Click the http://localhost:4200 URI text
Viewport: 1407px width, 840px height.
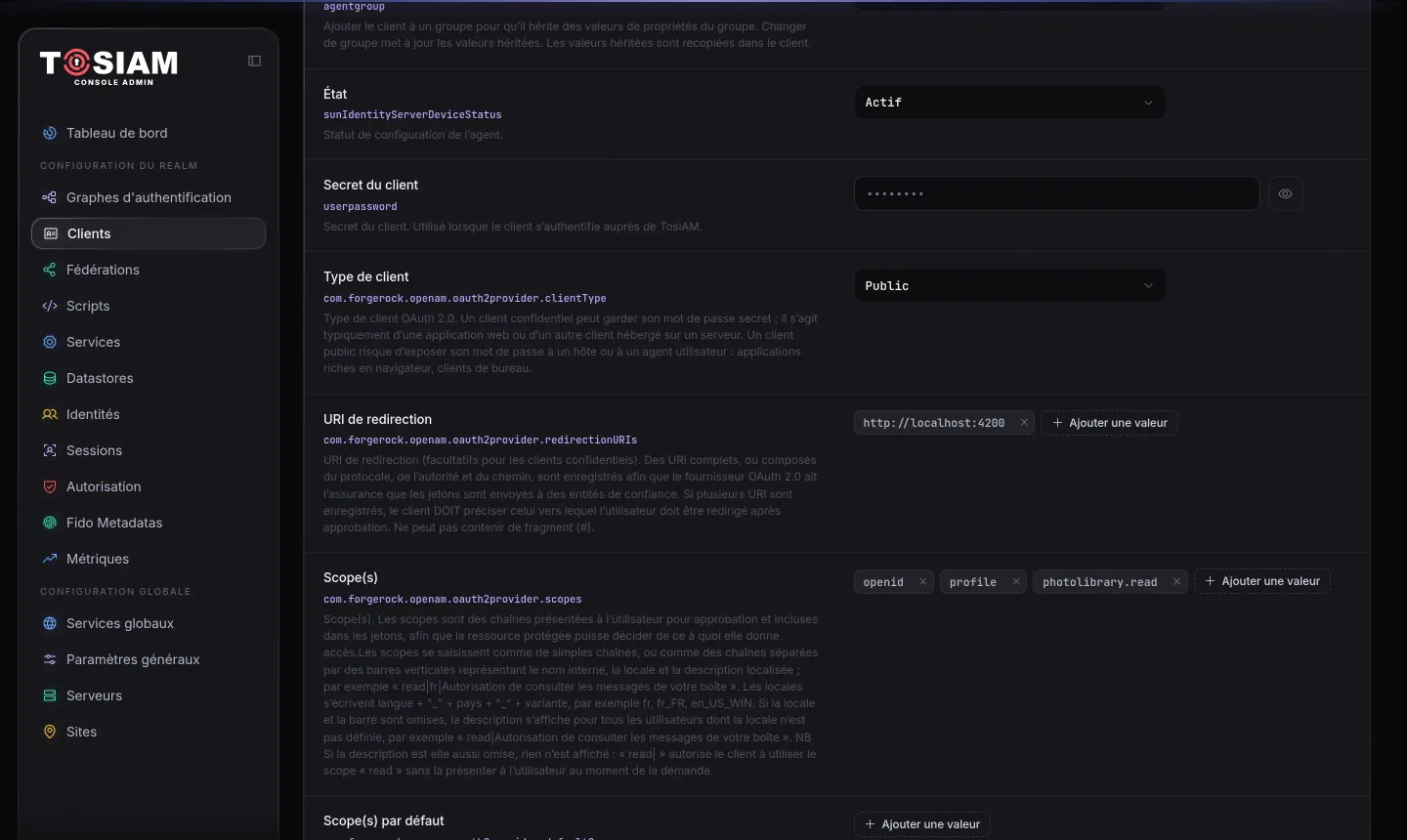[934, 423]
